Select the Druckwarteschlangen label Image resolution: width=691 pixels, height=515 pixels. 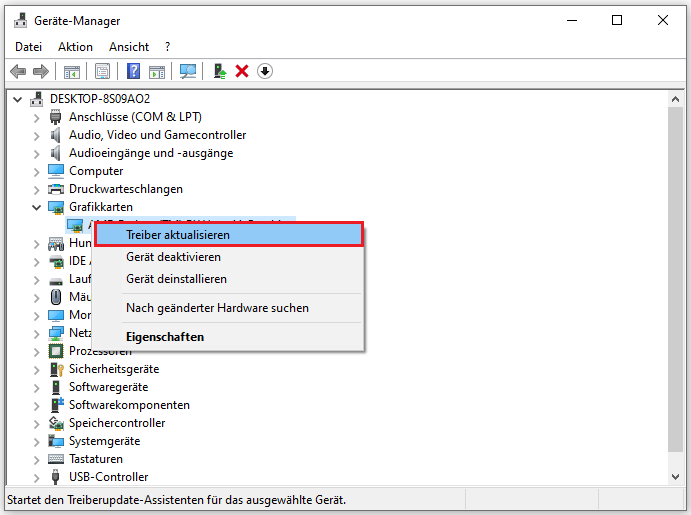tap(126, 189)
